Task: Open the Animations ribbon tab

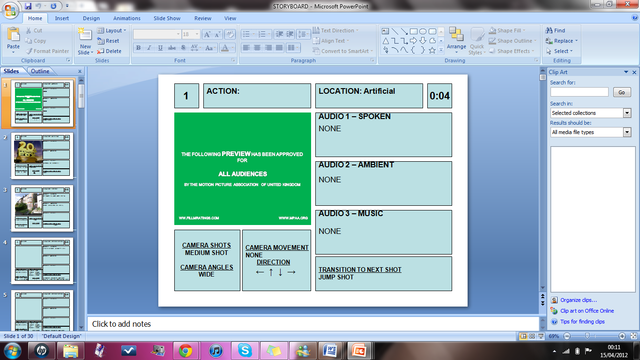Action: (127, 18)
